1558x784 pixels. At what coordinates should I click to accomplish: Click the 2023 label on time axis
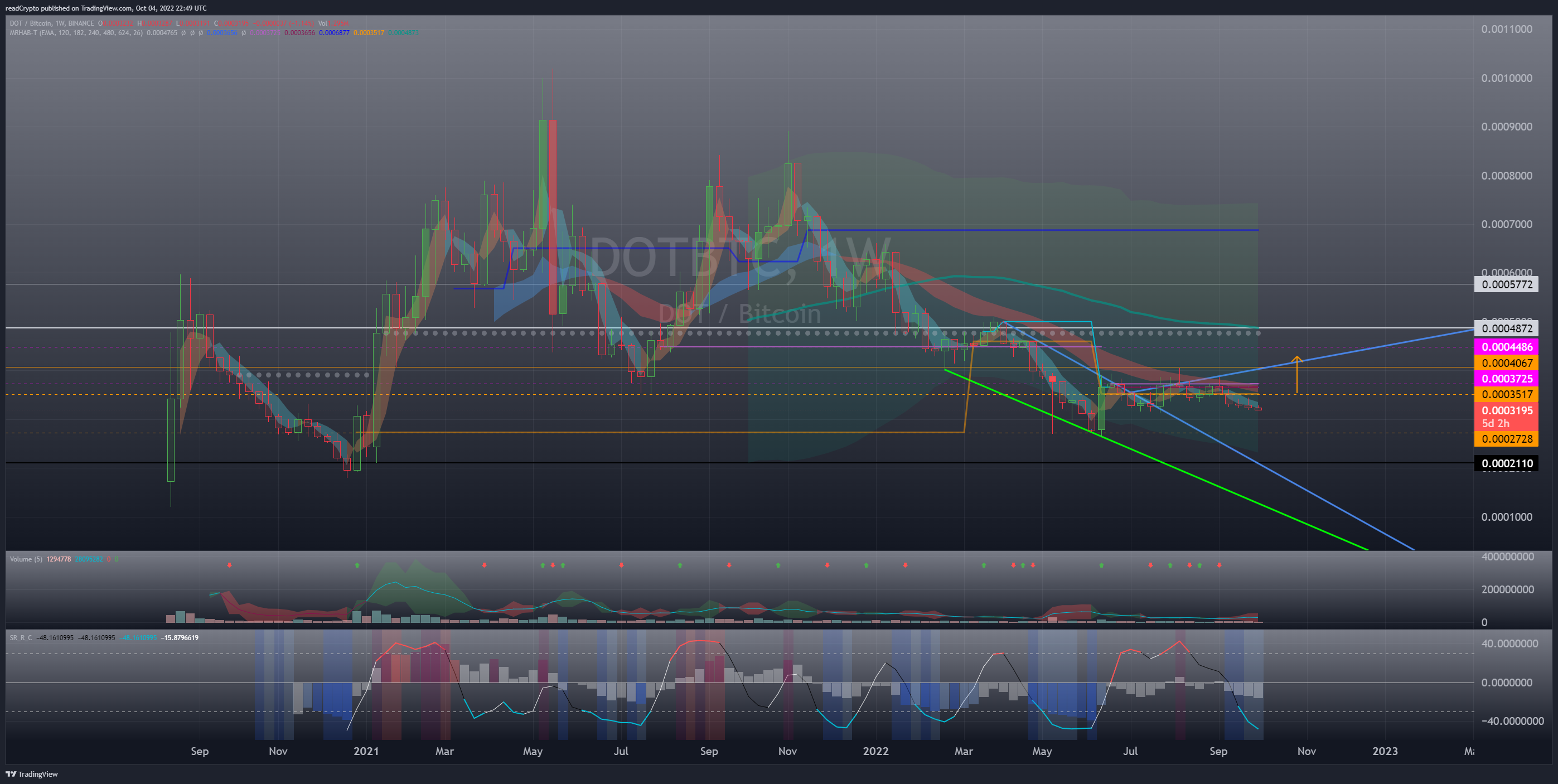point(1385,751)
